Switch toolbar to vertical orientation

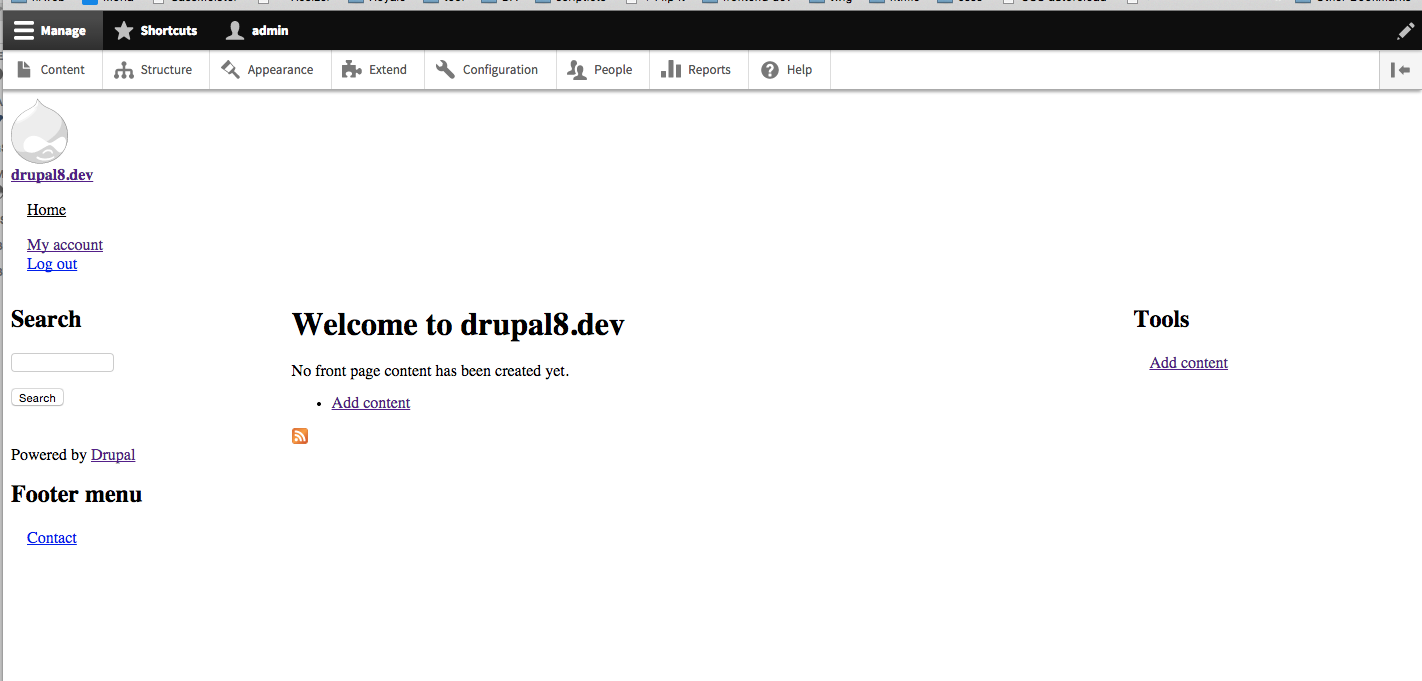pos(1400,70)
